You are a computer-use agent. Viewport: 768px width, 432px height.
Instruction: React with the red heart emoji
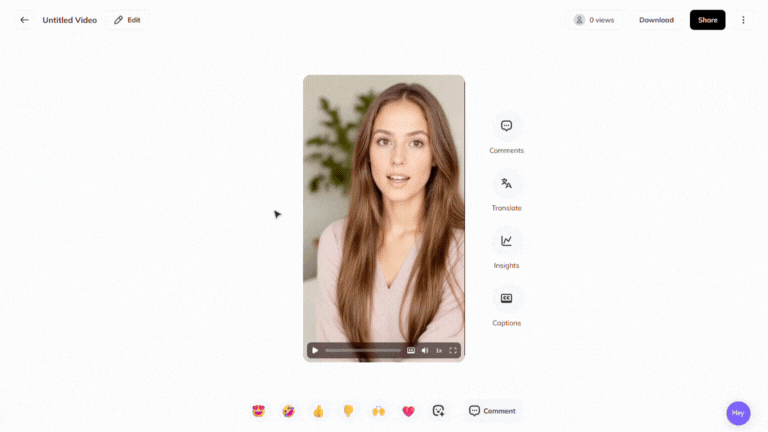[408, 411]
